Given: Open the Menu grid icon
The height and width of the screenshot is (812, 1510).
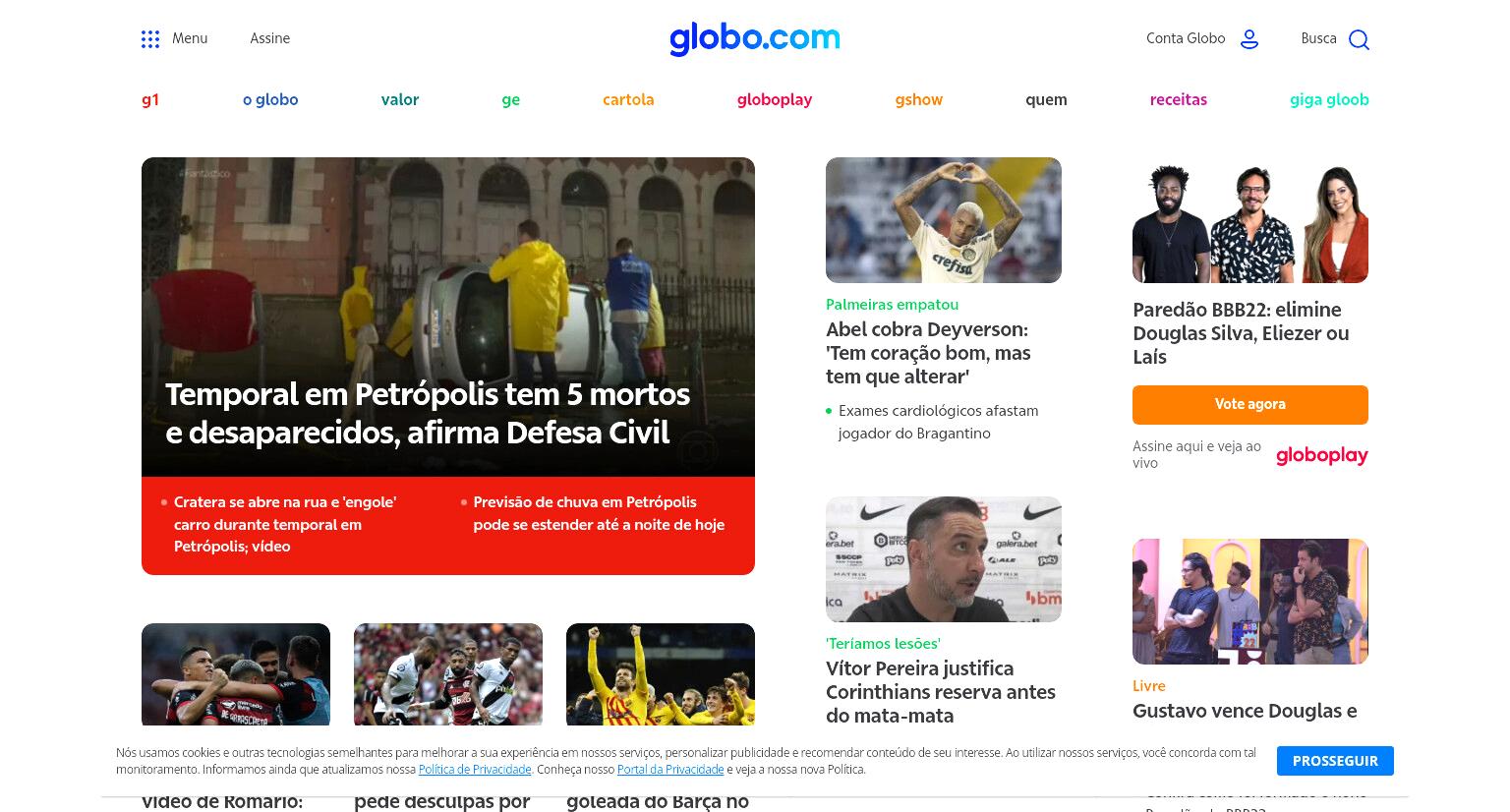Looking at the screenshot, I should [x=150, y=39].
